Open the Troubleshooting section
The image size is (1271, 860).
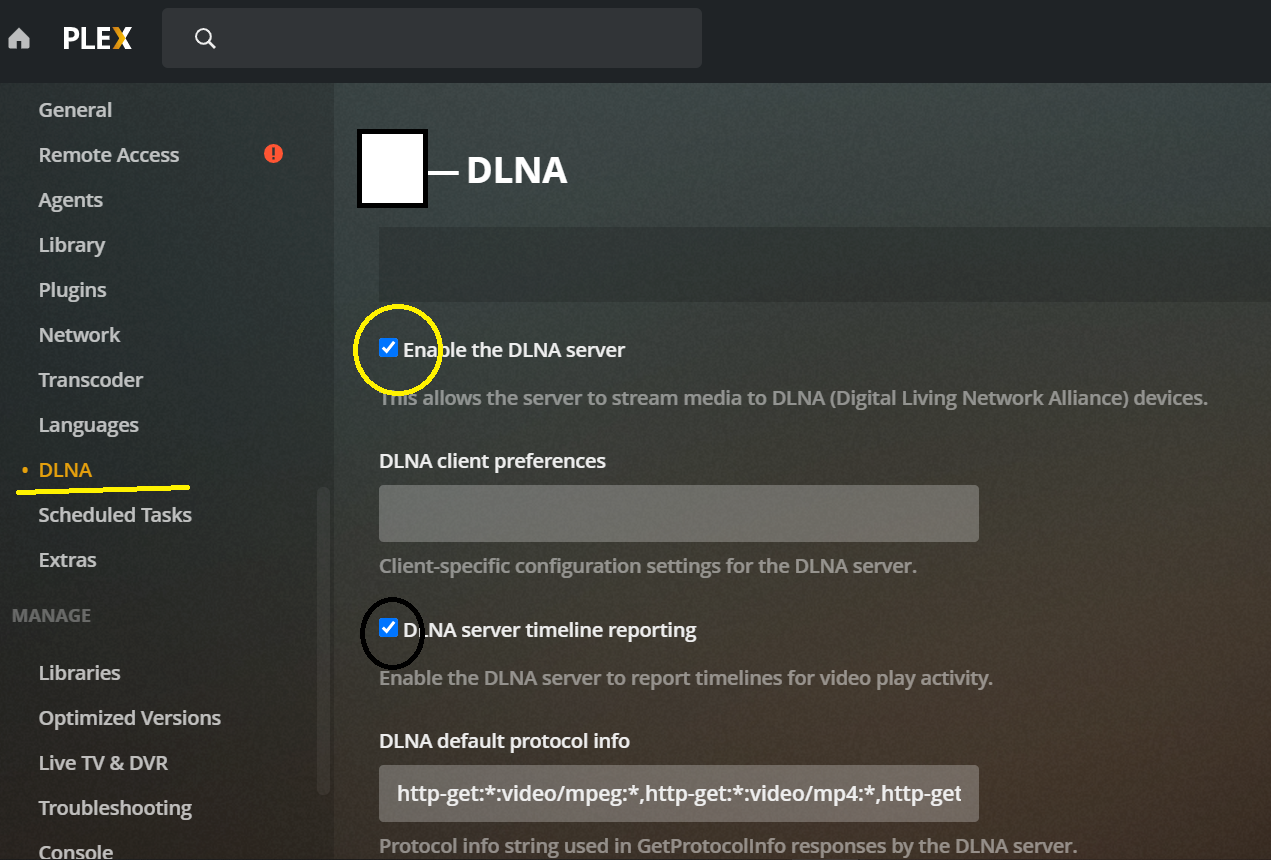(115, 807)
